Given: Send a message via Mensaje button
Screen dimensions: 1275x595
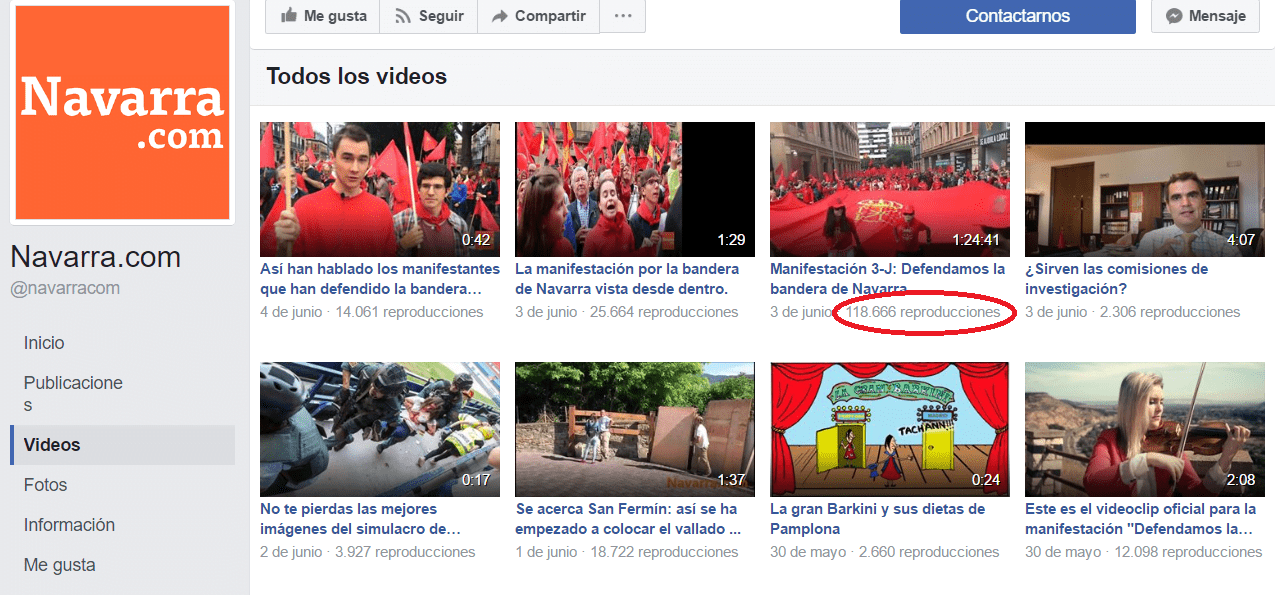Looking at the screenshot, I should (1205, 16).
